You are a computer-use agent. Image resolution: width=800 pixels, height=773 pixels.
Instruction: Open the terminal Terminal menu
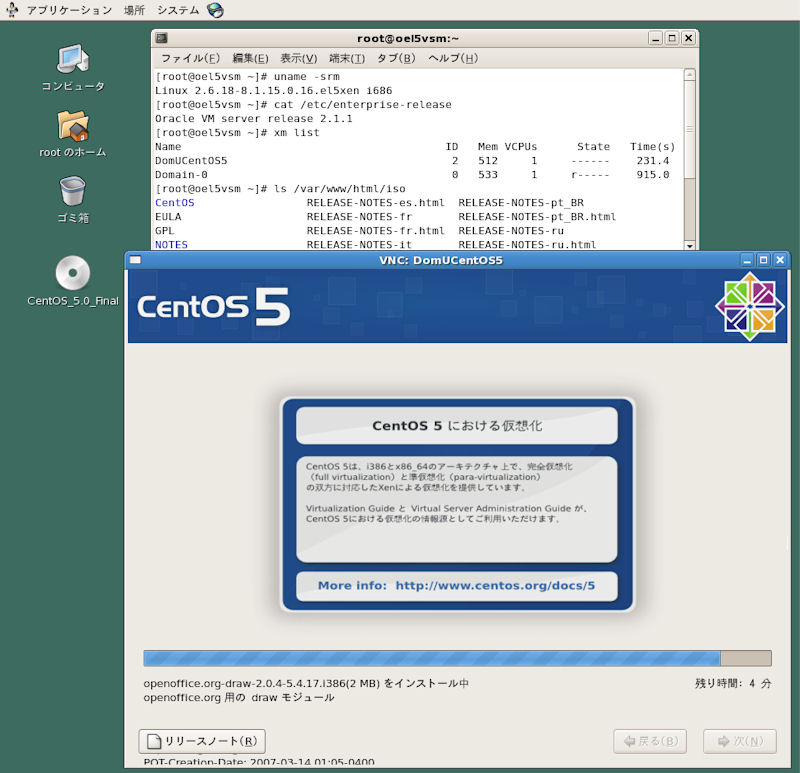pos(347,58)
